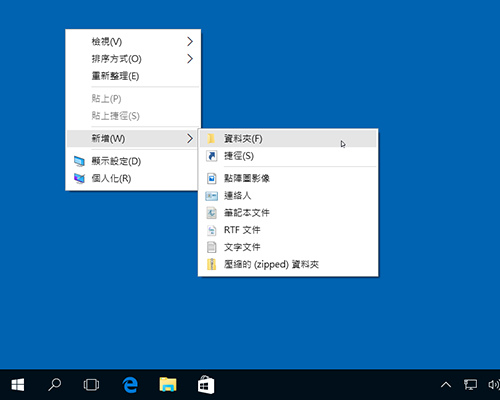Screen dimensions: 500x400
Task: Expand the 排序方式(O) submenu arrow
Action: point(190,59)
